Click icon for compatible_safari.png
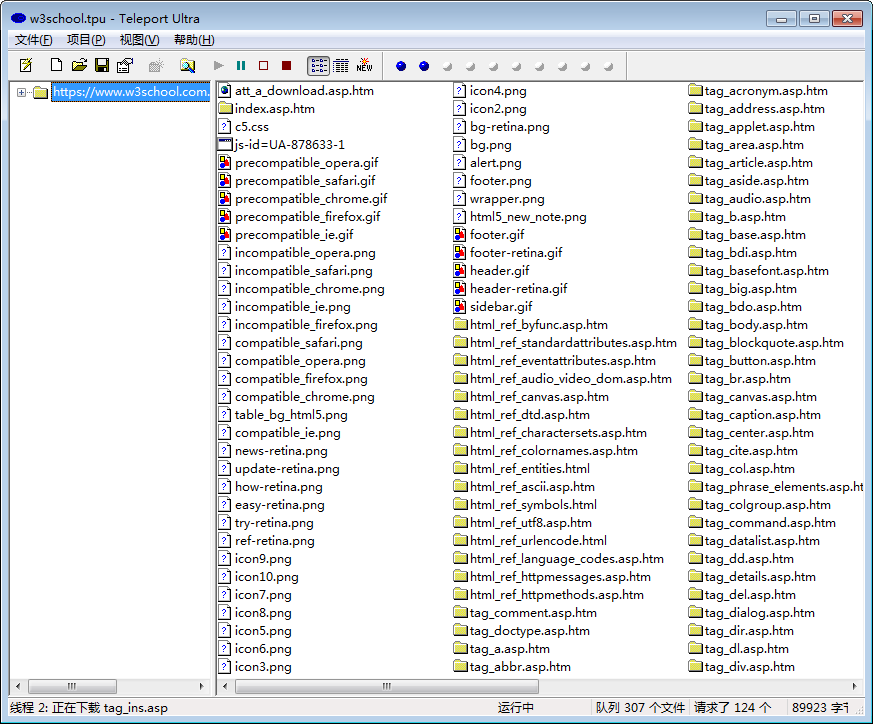This screenshot has height=724, width=873. point(224,343)
